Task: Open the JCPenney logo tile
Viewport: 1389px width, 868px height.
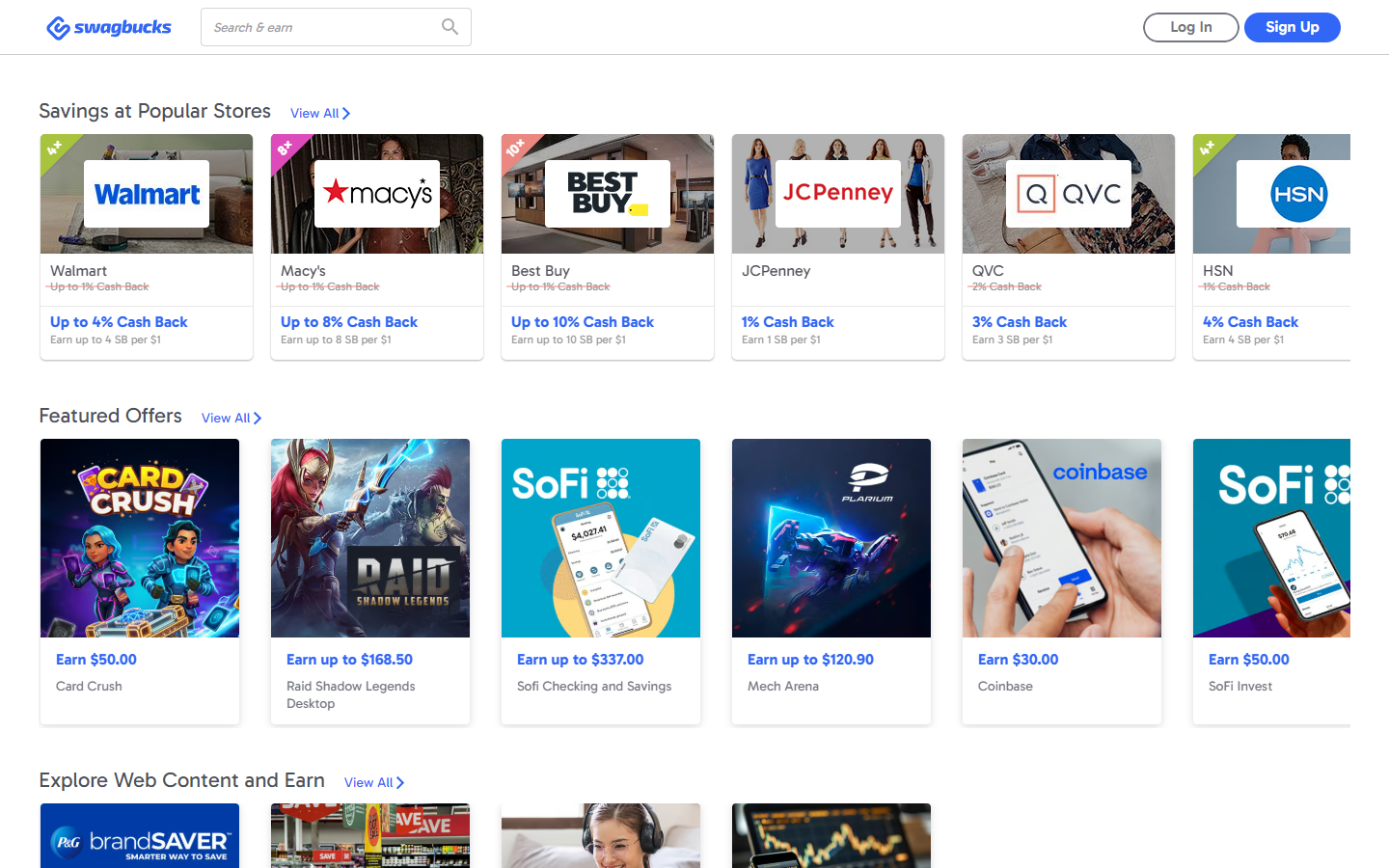Action: (838, 194)
